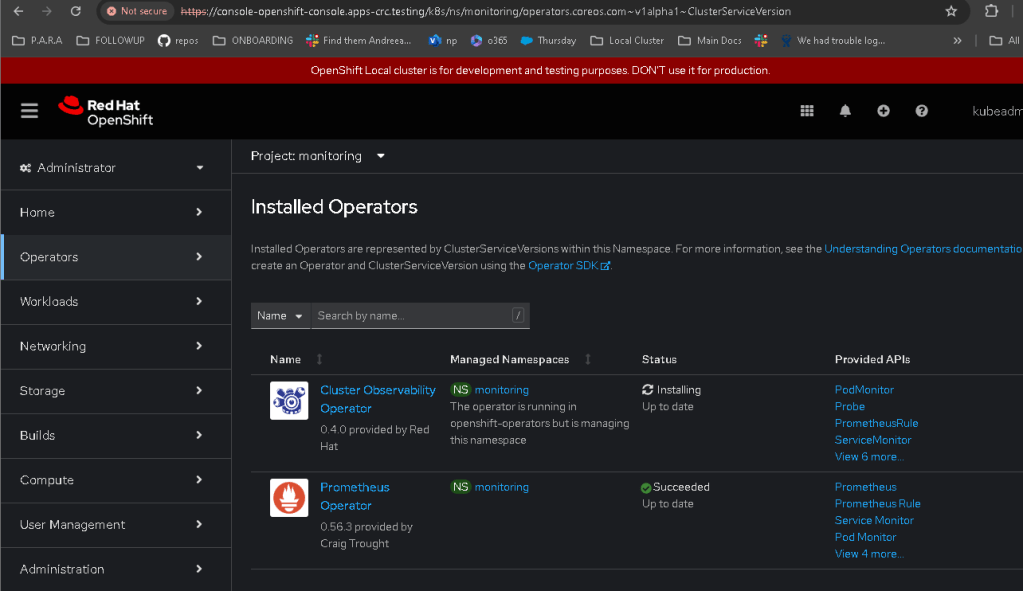
Task: Click the Installing status text
Action: [x=679, y=389]
